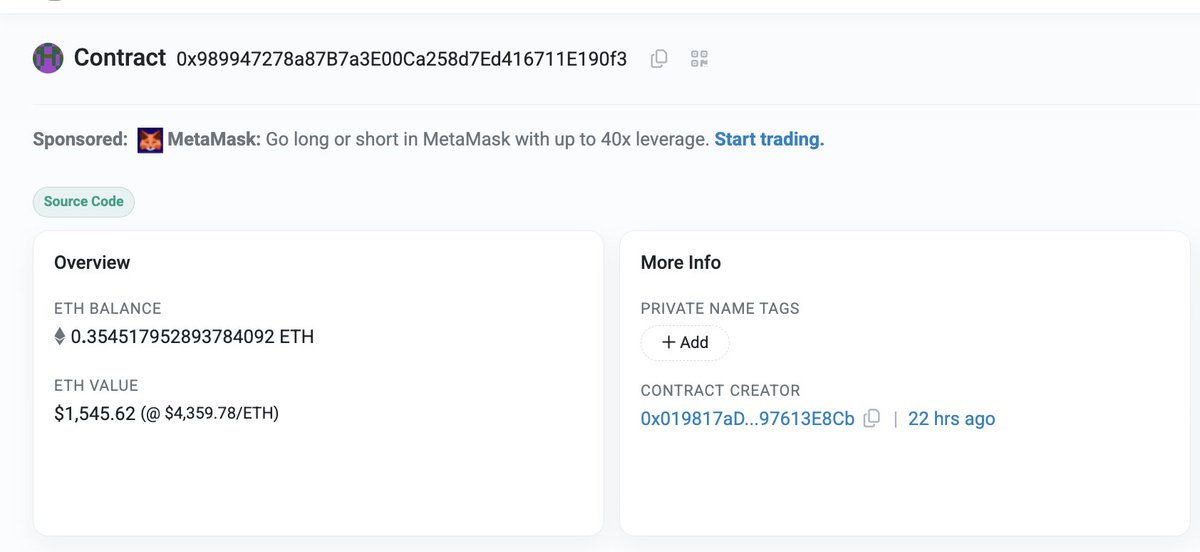1200x552 pixels.
Task: Select the $1,545.62 ETH value
Action: click(95, 413)
